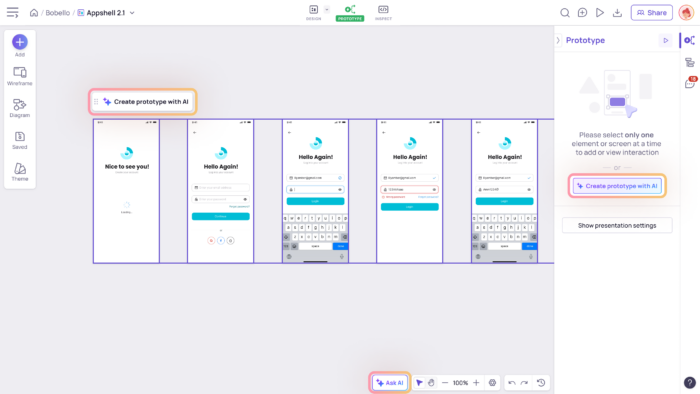Switch to Design mode tab
Viewport: 700px width, 394px height.
[x=313, y=12]
